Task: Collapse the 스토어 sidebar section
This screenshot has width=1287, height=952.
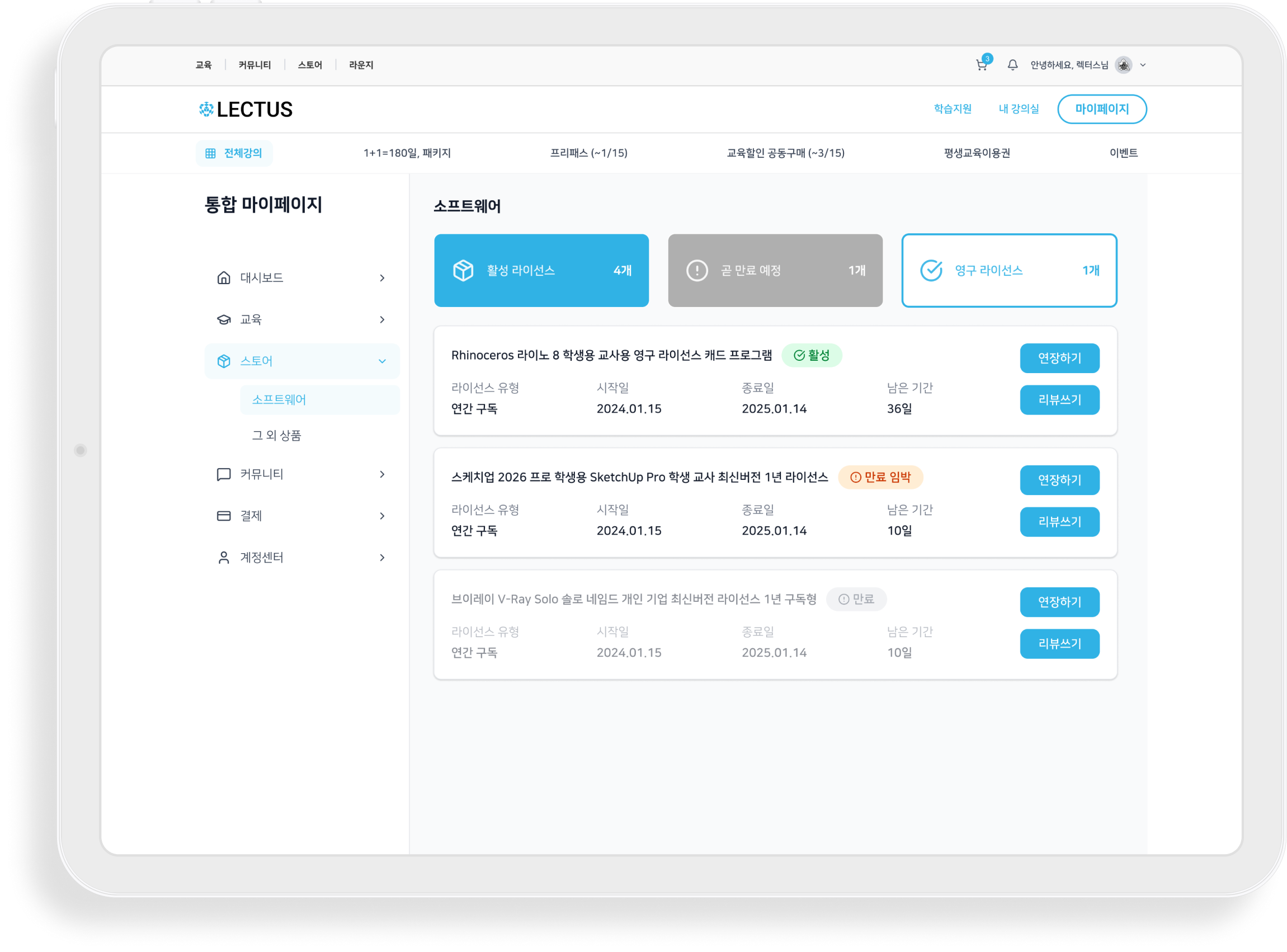Action: coord(382,361)
